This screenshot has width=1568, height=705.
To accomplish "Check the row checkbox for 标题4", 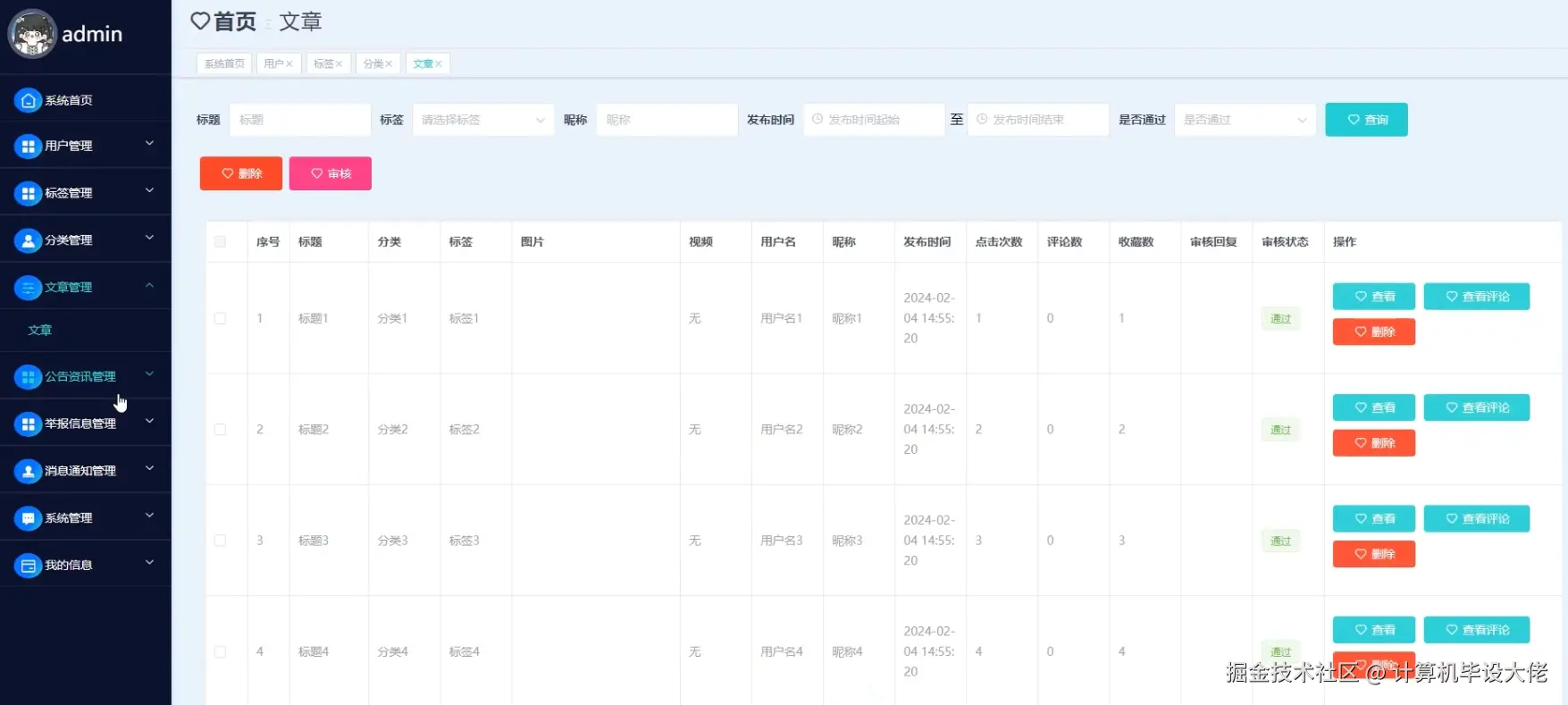I will click(220, 652).
